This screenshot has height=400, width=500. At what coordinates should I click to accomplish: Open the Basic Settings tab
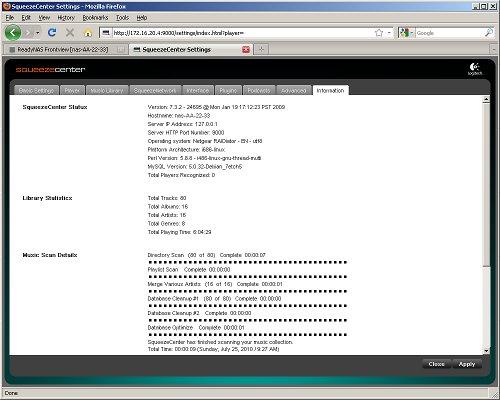click(36, 90)
